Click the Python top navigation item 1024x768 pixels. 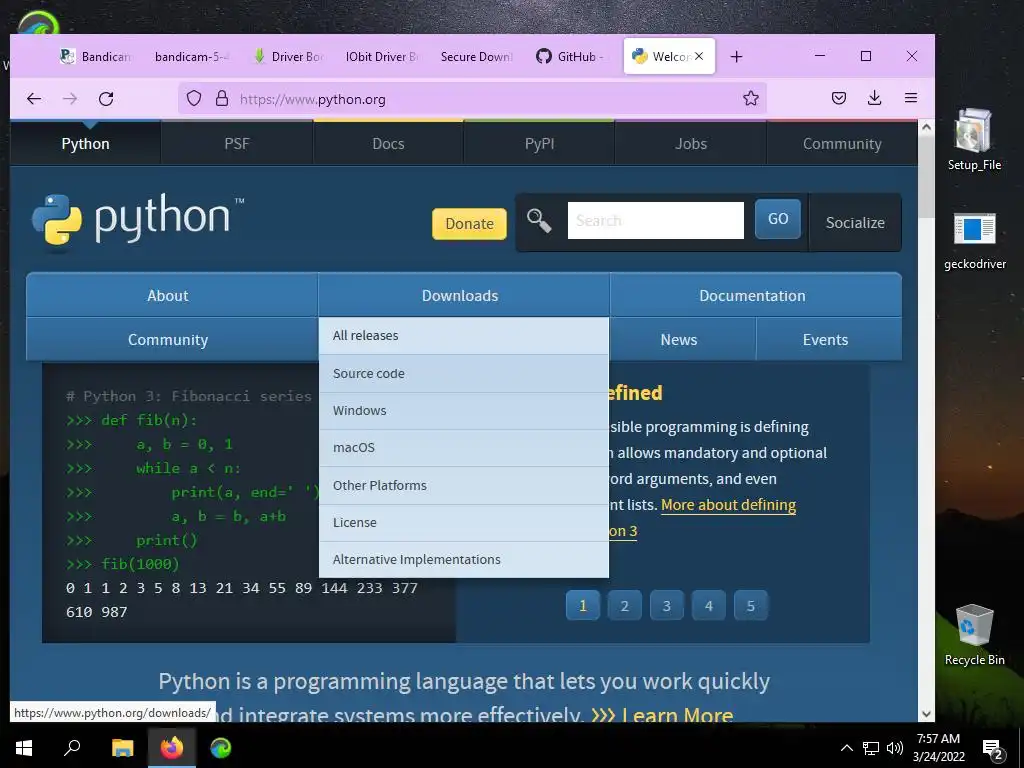[86, 143]
